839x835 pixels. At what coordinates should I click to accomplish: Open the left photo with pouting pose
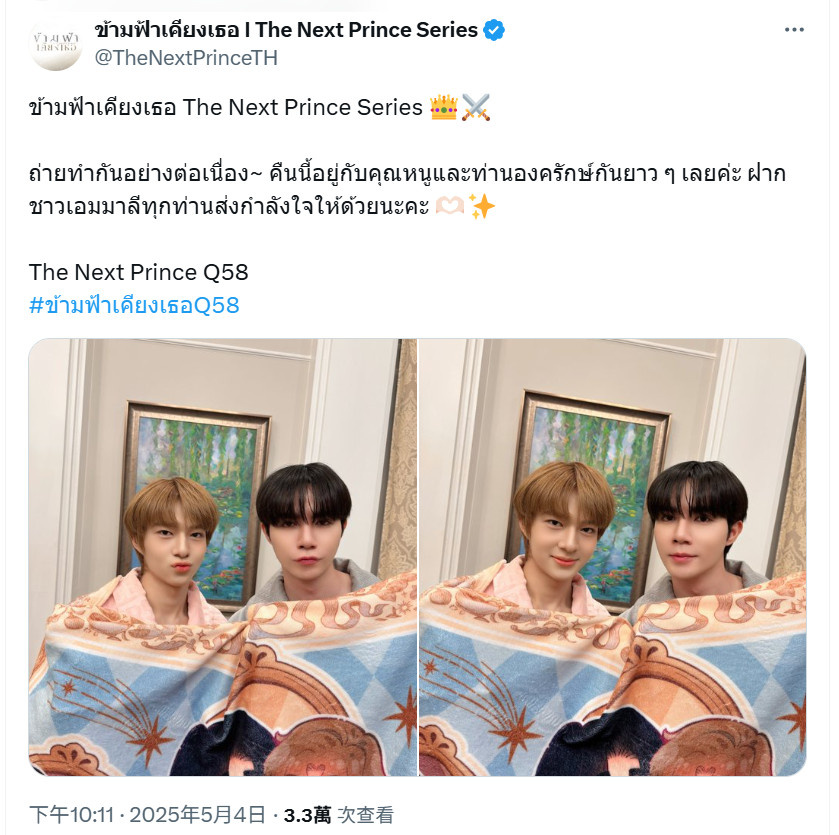pos(223,557)
